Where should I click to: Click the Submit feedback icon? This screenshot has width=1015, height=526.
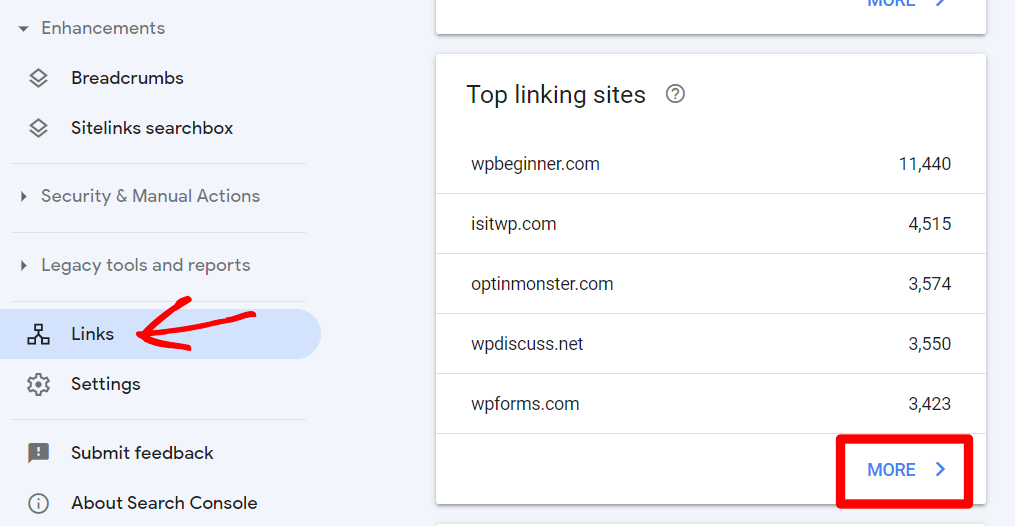pos(38,453)
